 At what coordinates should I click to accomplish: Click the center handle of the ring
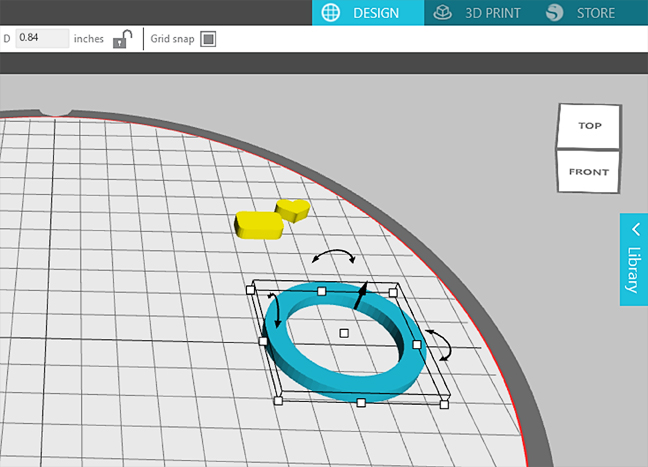coord(344,333)
